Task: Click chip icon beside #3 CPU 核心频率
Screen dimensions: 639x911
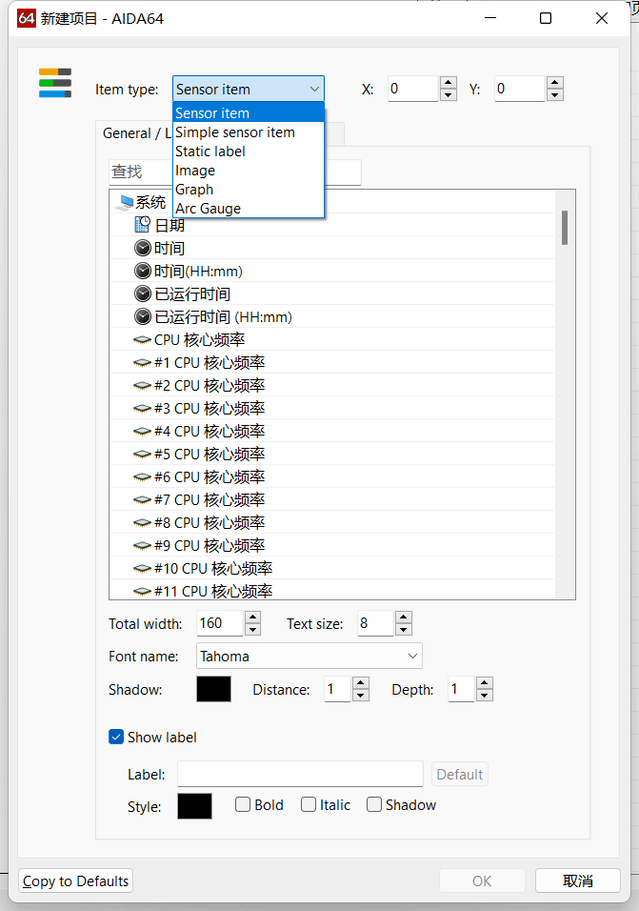Action: (142, 408)
